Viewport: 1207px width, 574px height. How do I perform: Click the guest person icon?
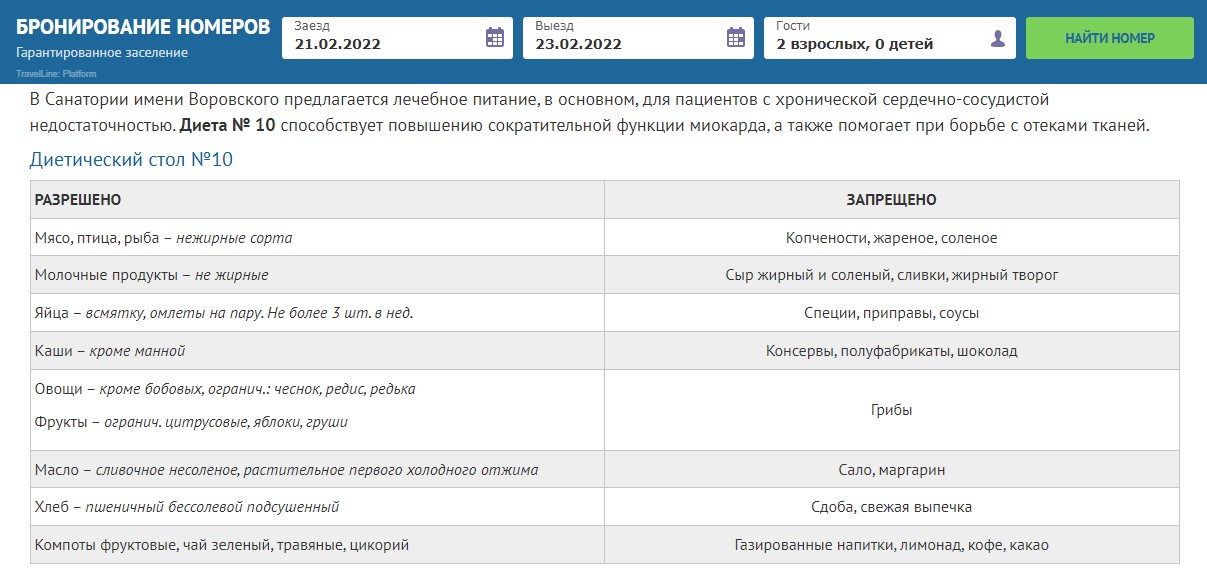click(x=997, y=39)
